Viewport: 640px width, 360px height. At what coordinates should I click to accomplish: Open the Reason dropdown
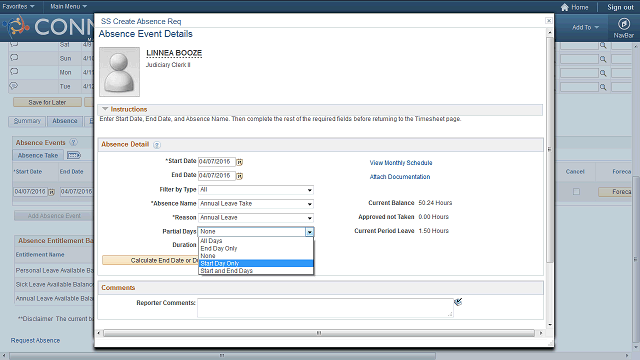[256, 218]
